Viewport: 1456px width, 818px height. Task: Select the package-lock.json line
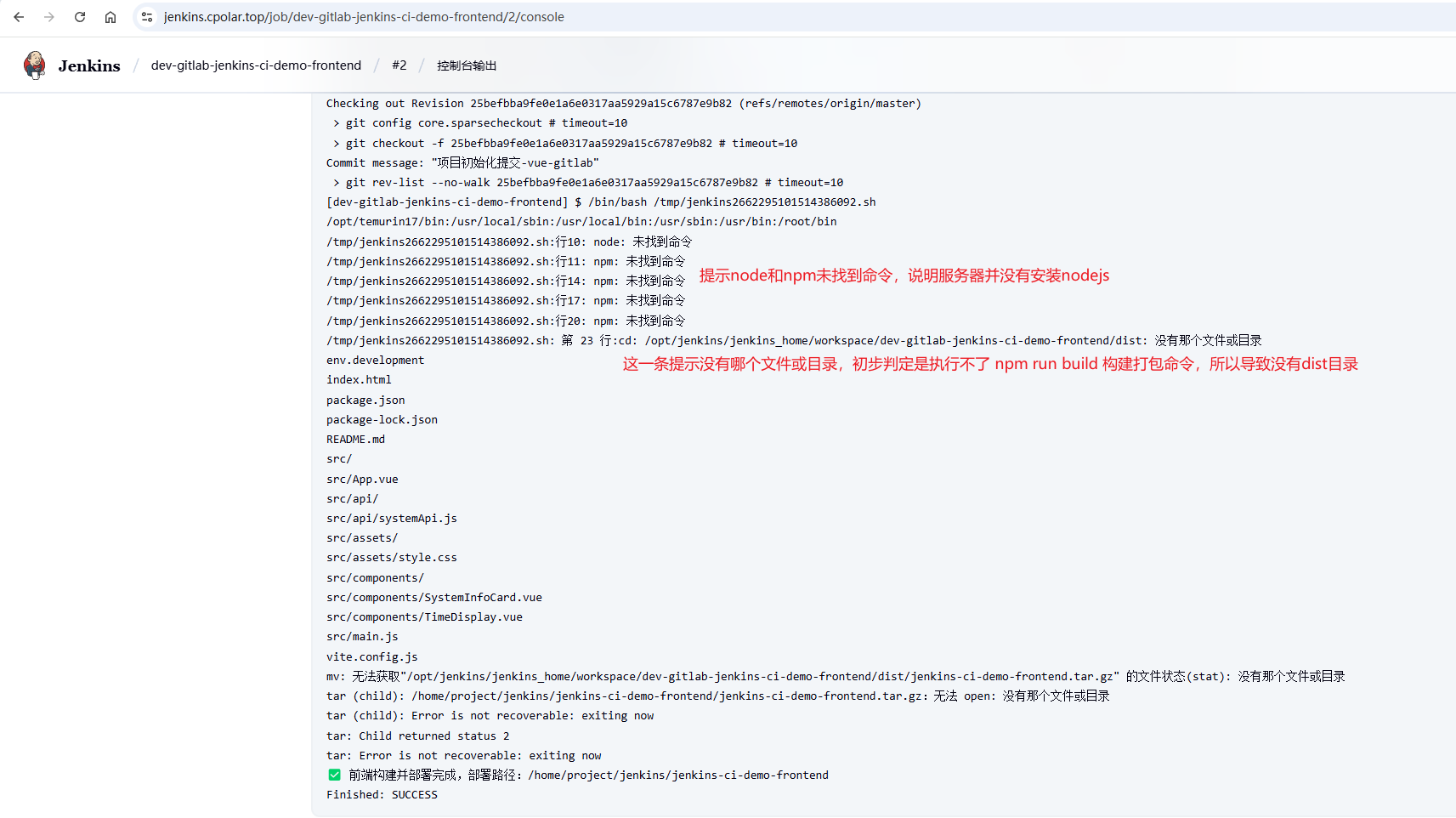pos(382,420)
